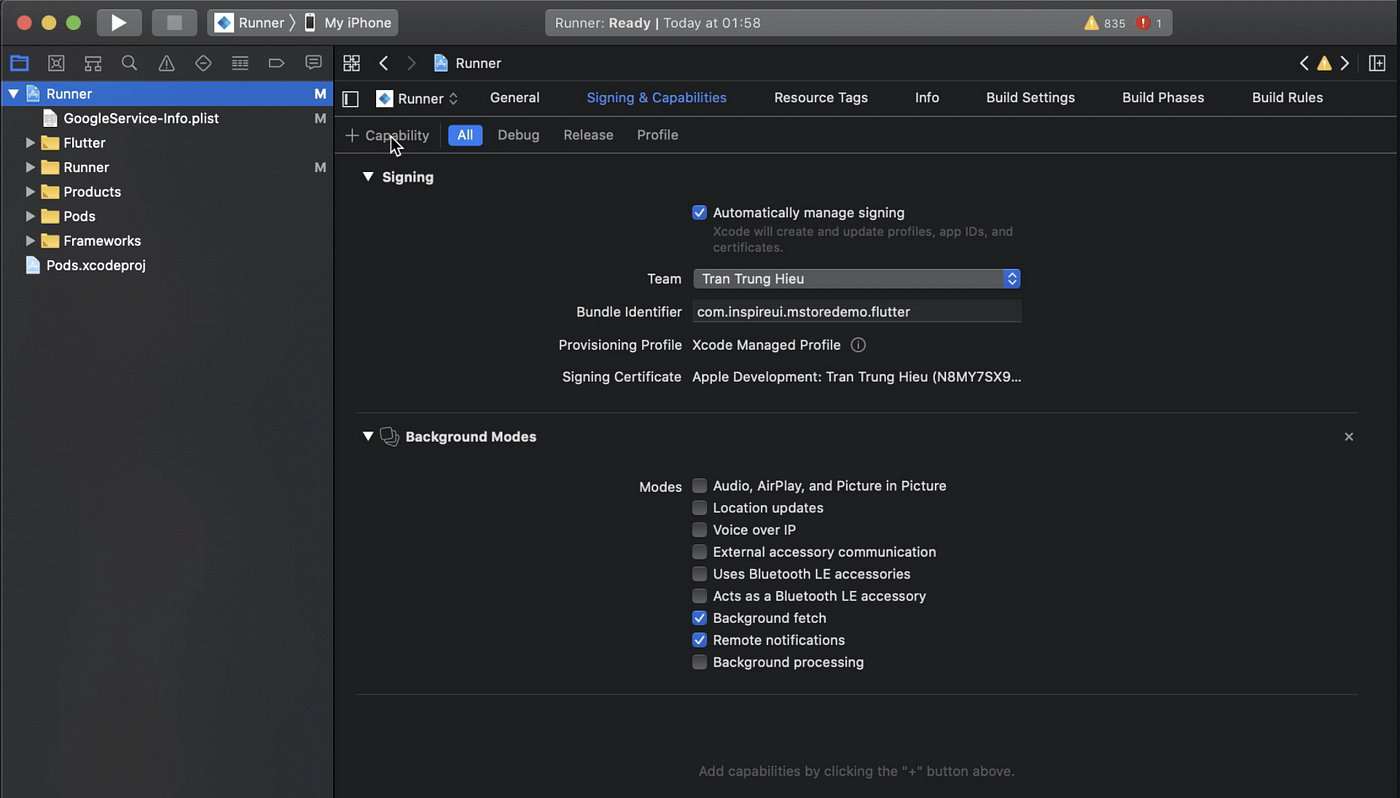Switch to the Info tab

pos(927,98)
